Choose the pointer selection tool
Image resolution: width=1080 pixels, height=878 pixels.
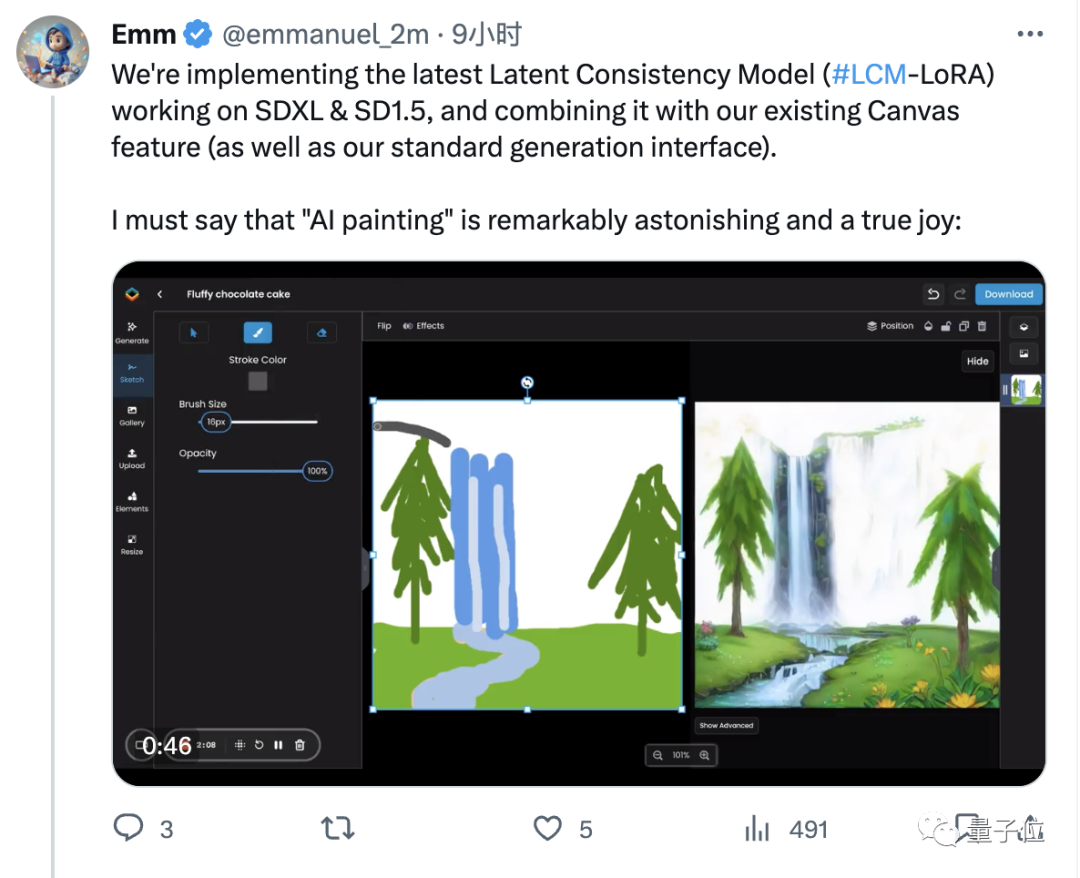[194, 333]
